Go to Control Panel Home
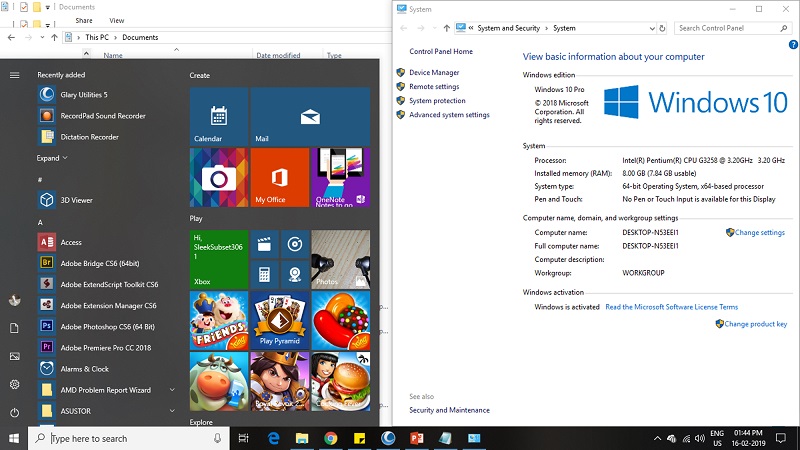The image size is (800, 450). pyautogui.click(x=441, y=52)
